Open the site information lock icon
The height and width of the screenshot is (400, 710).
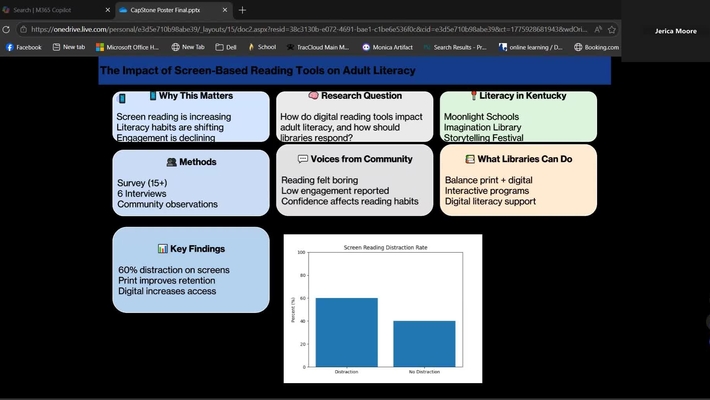(24, 29)
